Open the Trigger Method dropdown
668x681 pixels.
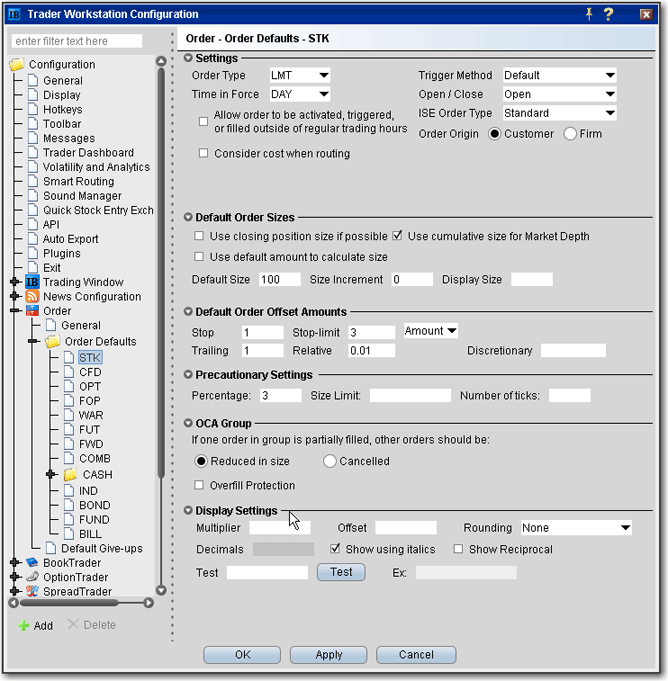tap(559, 75)
